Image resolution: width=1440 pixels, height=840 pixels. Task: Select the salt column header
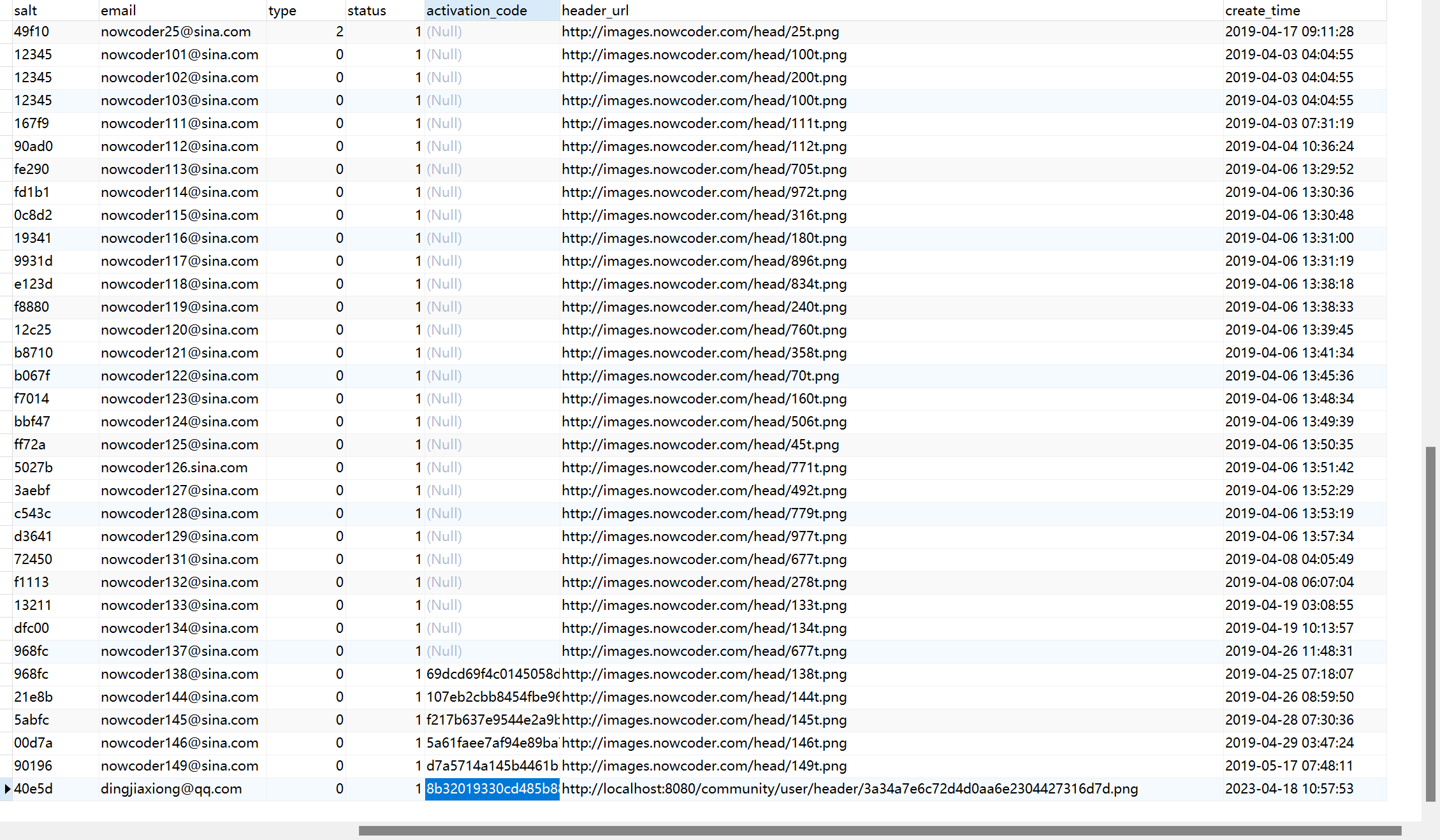point(55,10)
